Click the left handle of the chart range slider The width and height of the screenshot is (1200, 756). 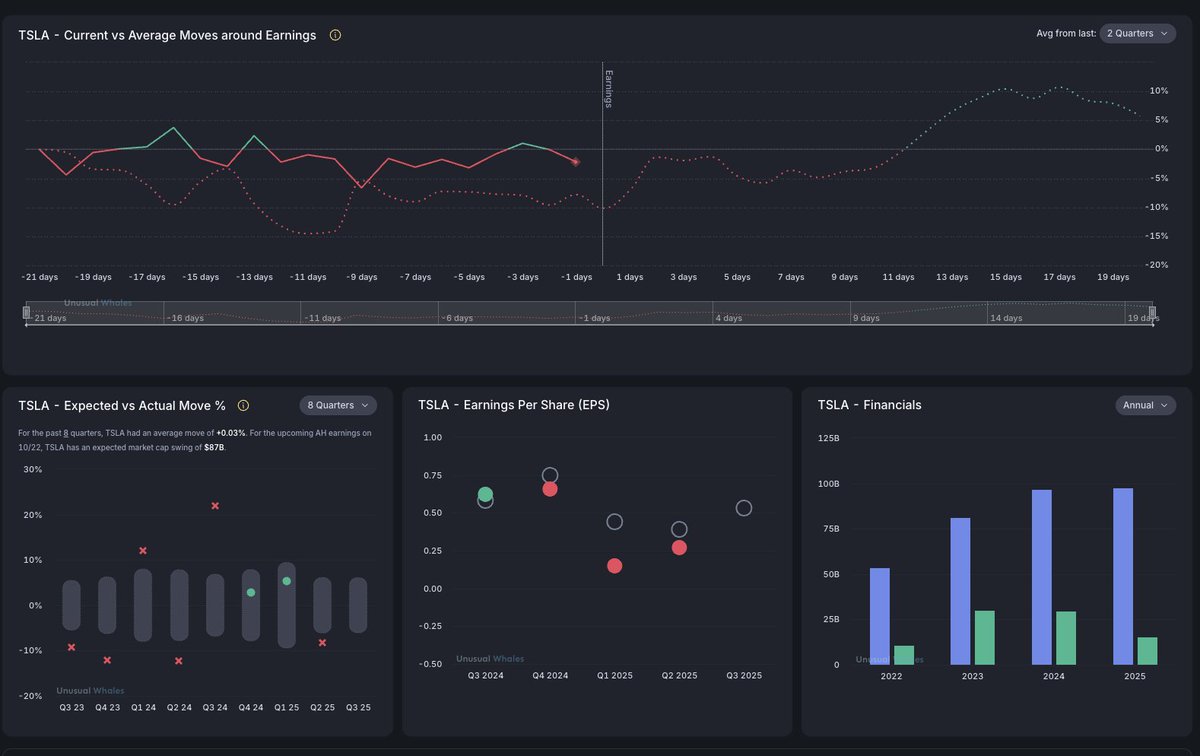click(x=27, y=313)
